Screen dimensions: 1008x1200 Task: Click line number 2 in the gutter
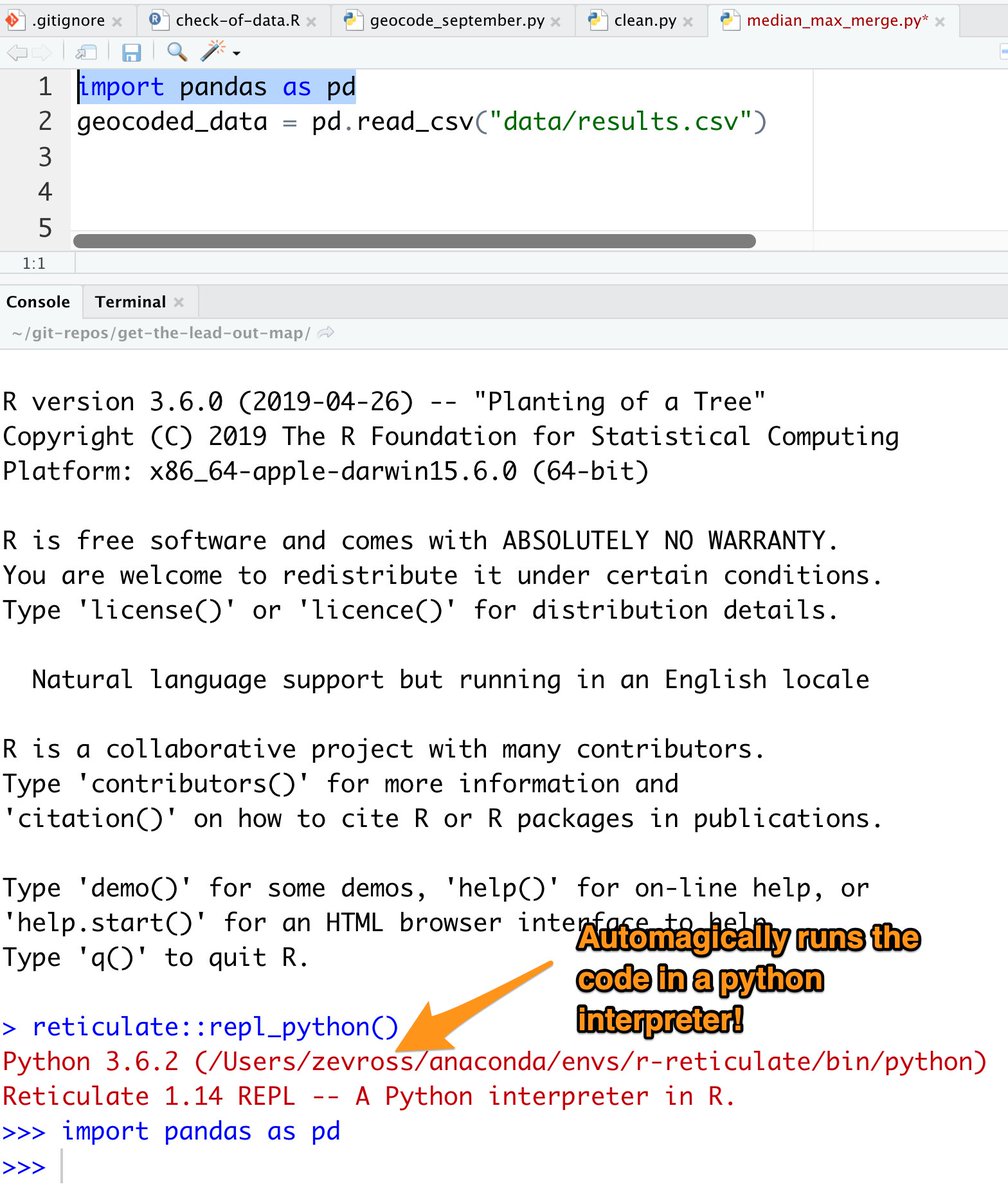45,122
